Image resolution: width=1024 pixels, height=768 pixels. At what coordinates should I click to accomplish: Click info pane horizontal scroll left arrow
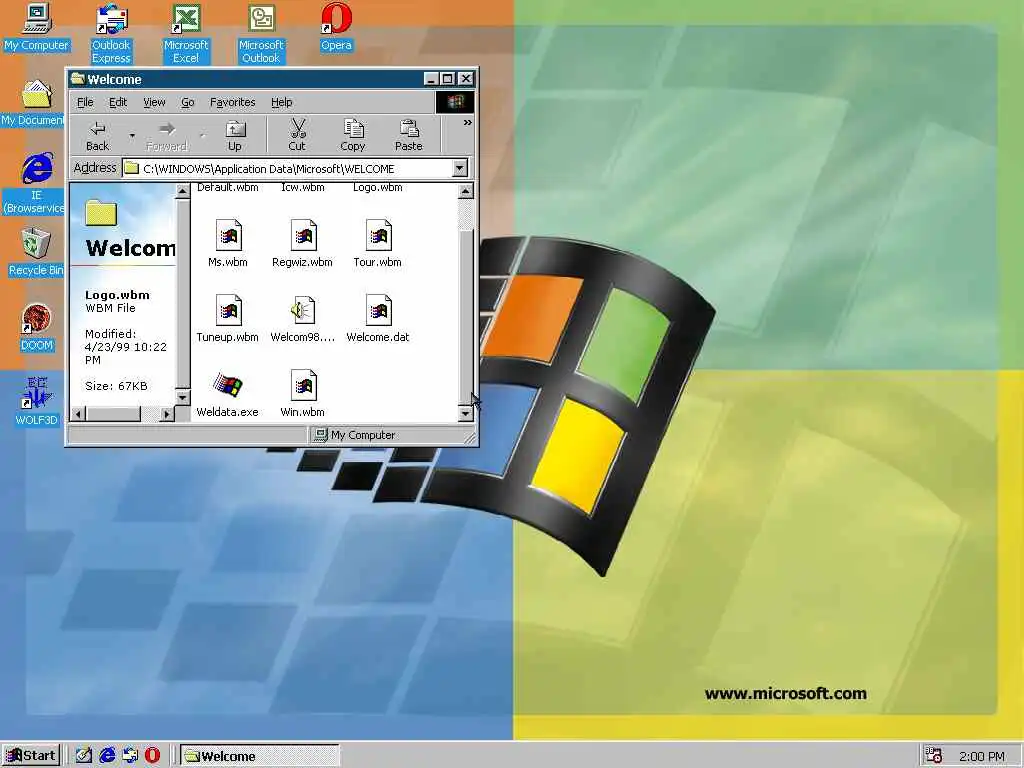(x=78, y=414)
